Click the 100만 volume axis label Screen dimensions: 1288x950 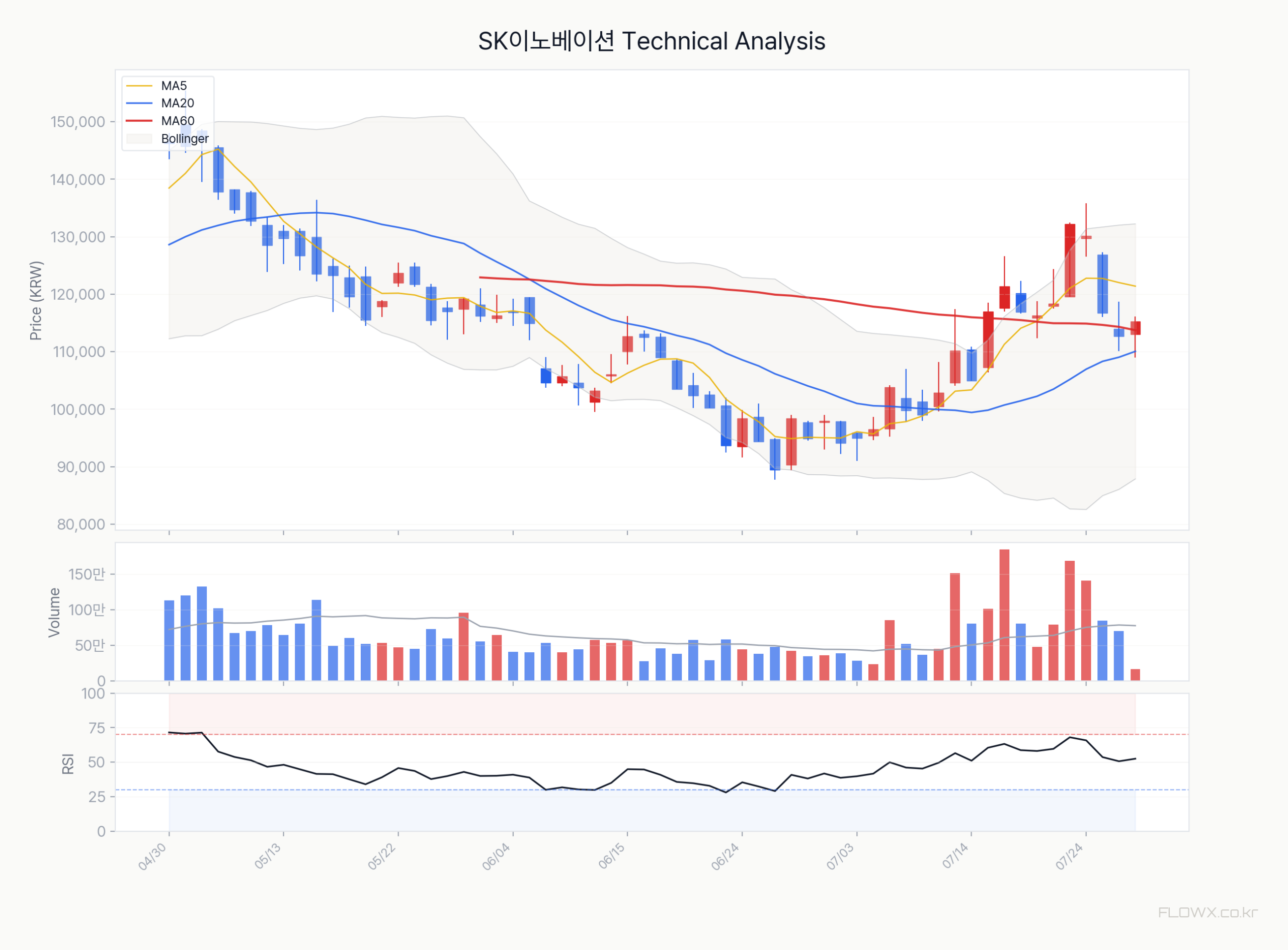pyautogui.click(x=87, y=610)
